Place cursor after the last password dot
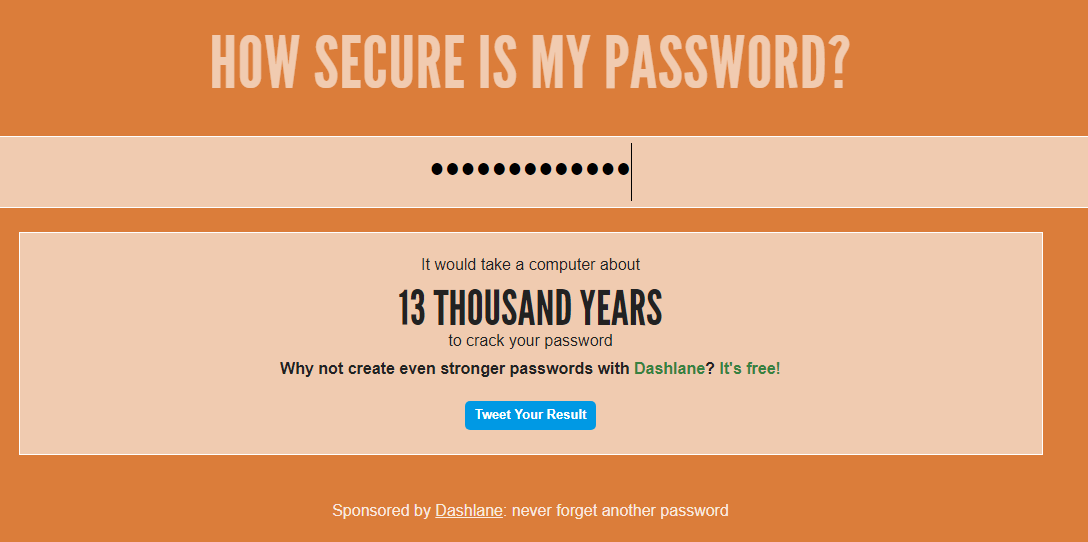The height and width of the screenshot is (542, 1088). pos(630,170)
